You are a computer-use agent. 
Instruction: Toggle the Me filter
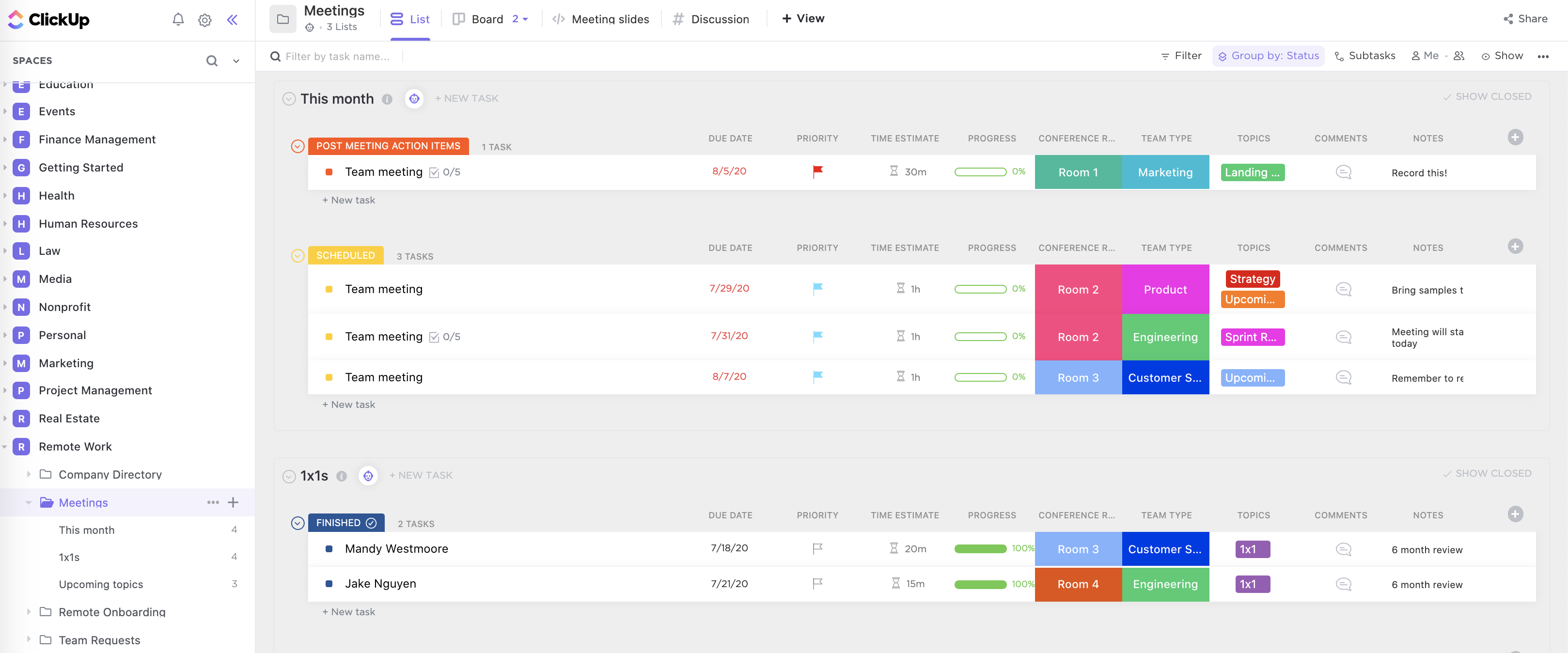point(1425,56)
